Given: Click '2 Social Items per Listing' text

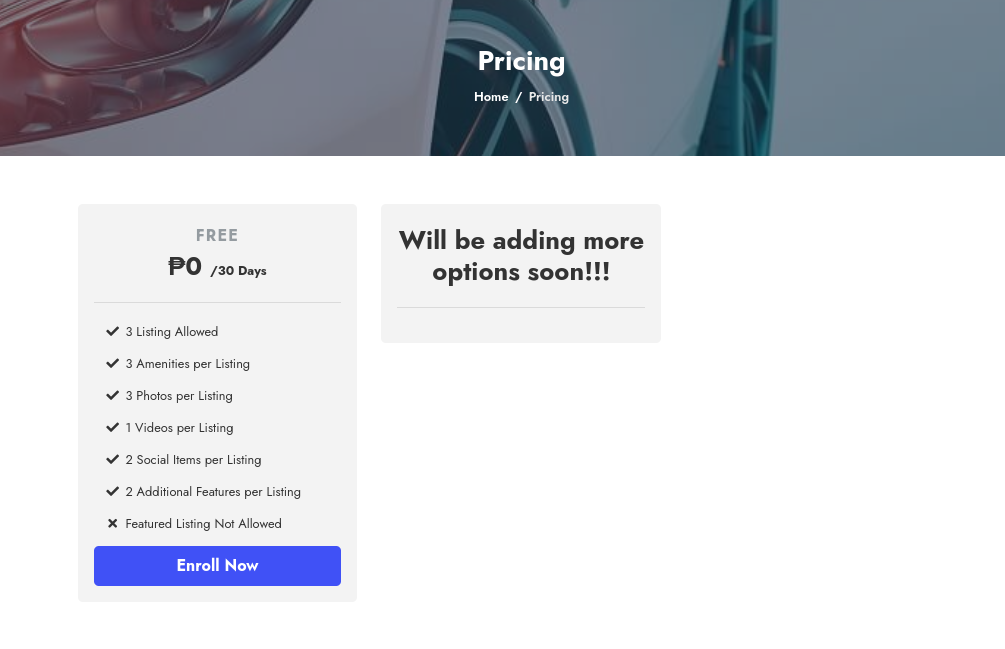Looking at the screenshot, I should [x=194, y=460].
